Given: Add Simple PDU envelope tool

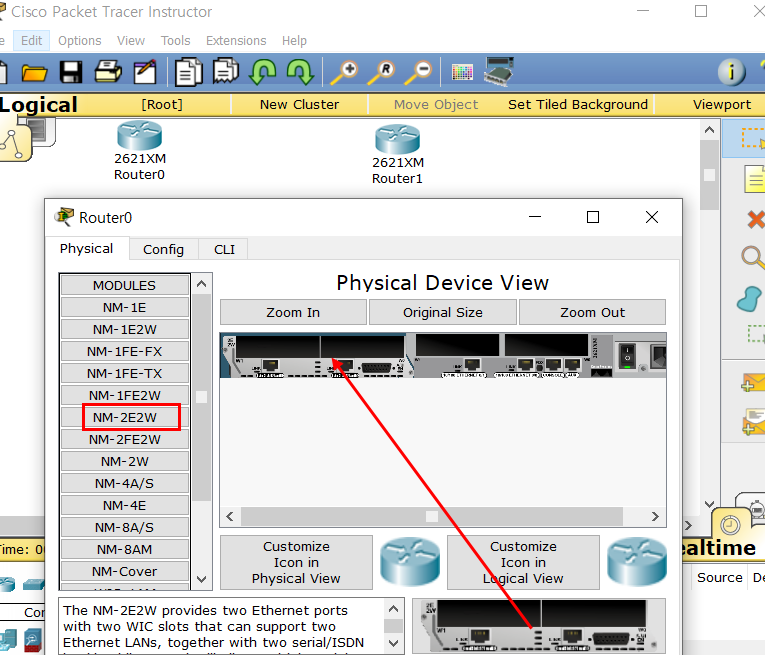Looking at the screenshot, I should tap(753, 381).
